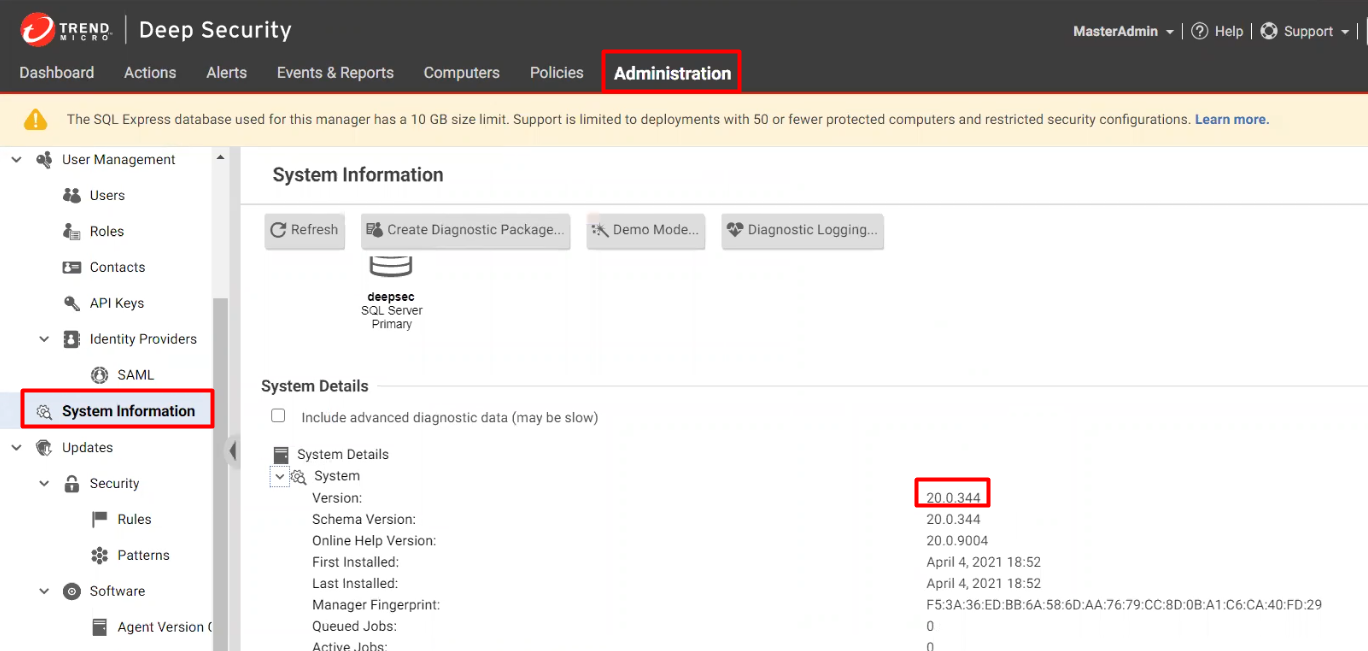Screen dimensions: 1368x651
Task: Collapse the Identity Providers tree node
Action: 44,339
